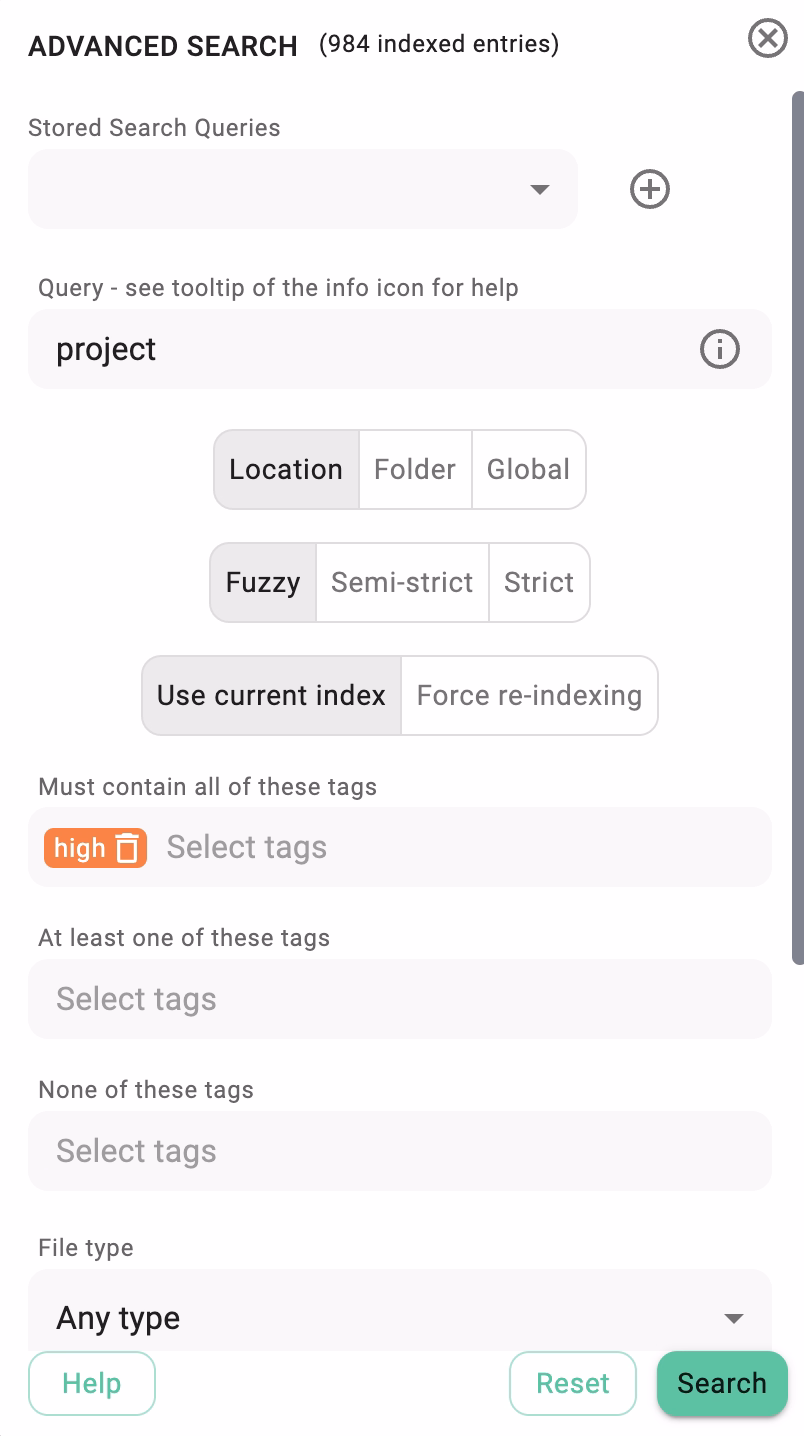The height and width of the screenshot is (1436, 804).
Task: Enable Strict matching mode
Action: click(539, 582)
